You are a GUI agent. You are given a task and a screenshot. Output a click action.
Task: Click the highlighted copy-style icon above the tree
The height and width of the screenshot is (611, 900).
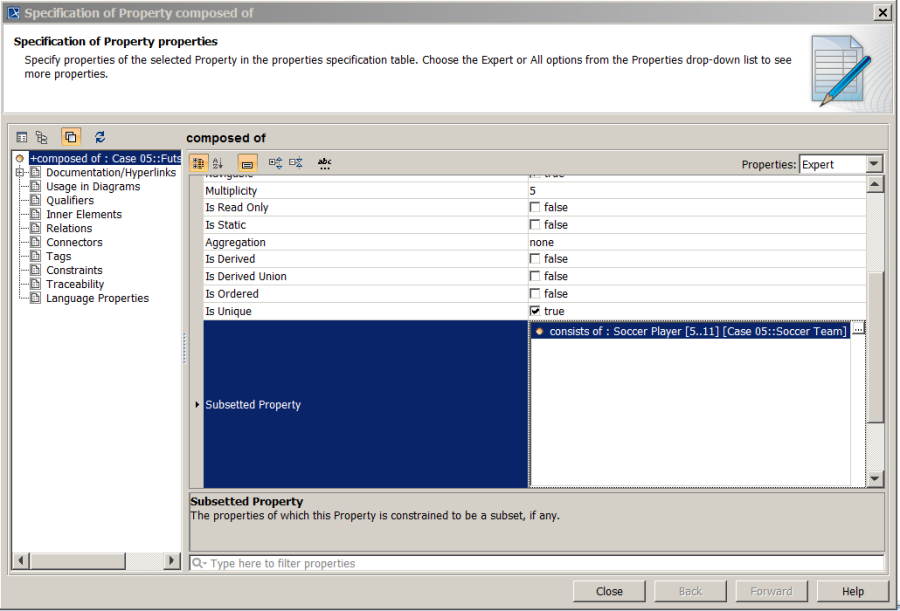pos(70,137)
